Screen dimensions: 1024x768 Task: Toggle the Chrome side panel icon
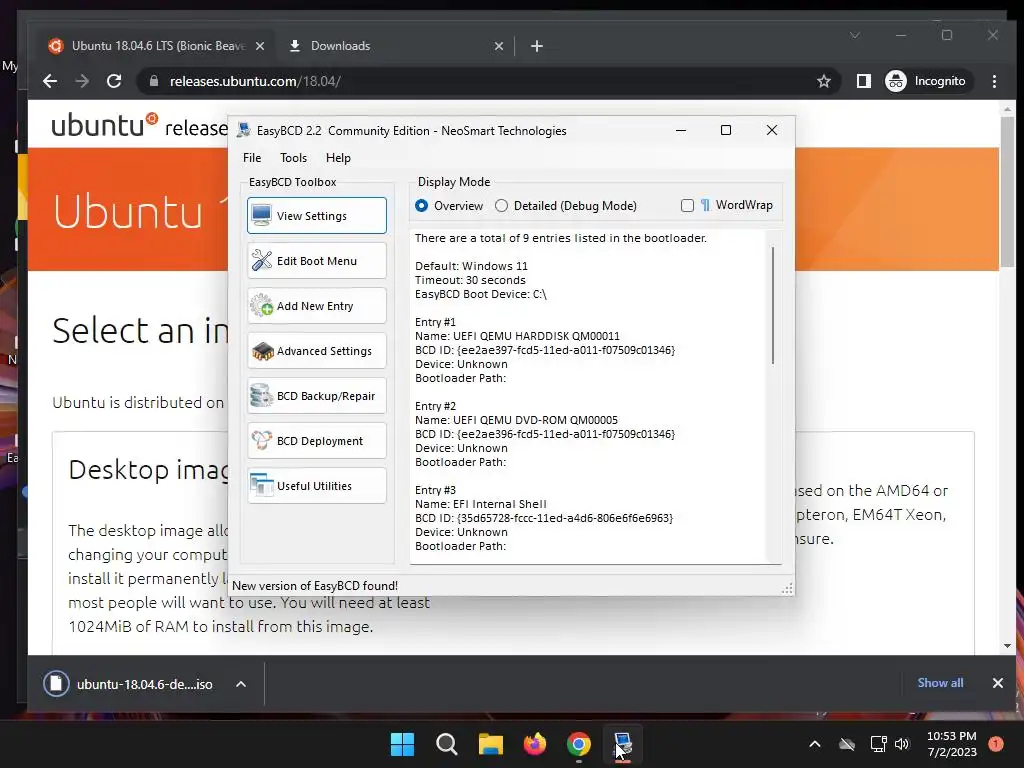863,81
